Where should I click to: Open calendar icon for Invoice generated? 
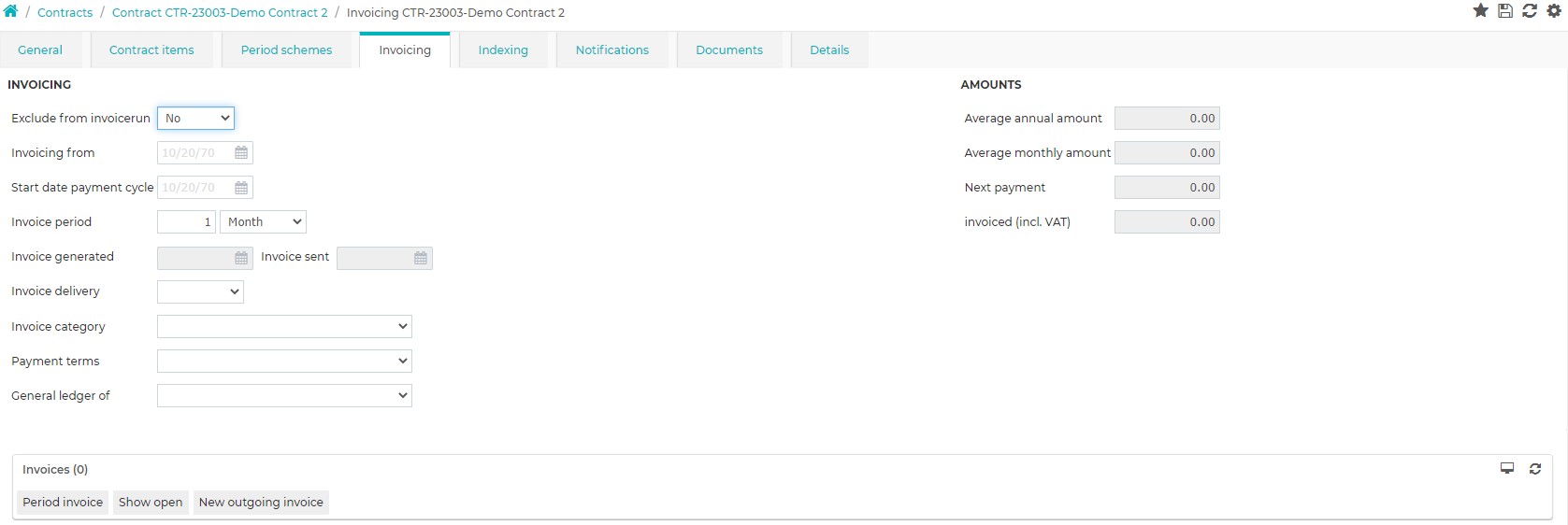[x=241, y=257]
